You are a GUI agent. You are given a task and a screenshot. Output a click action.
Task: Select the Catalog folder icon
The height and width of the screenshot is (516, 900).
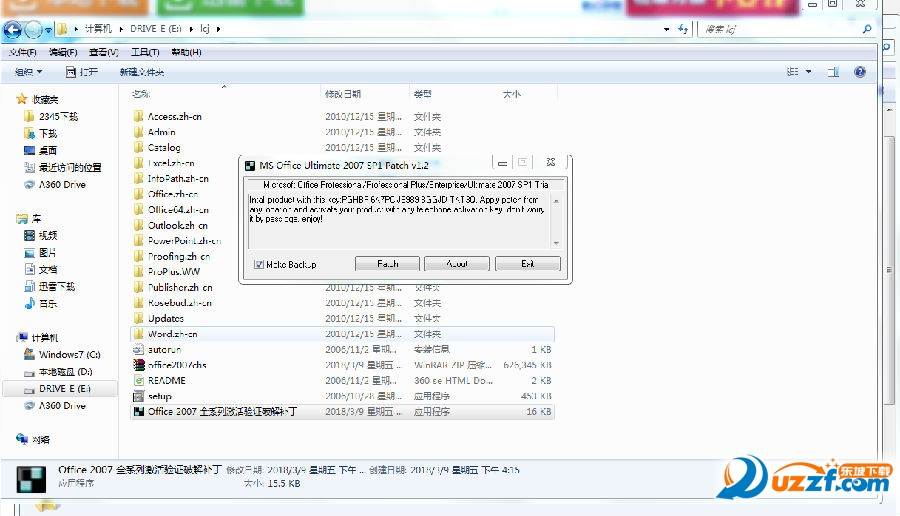click(x=138, y=148)
